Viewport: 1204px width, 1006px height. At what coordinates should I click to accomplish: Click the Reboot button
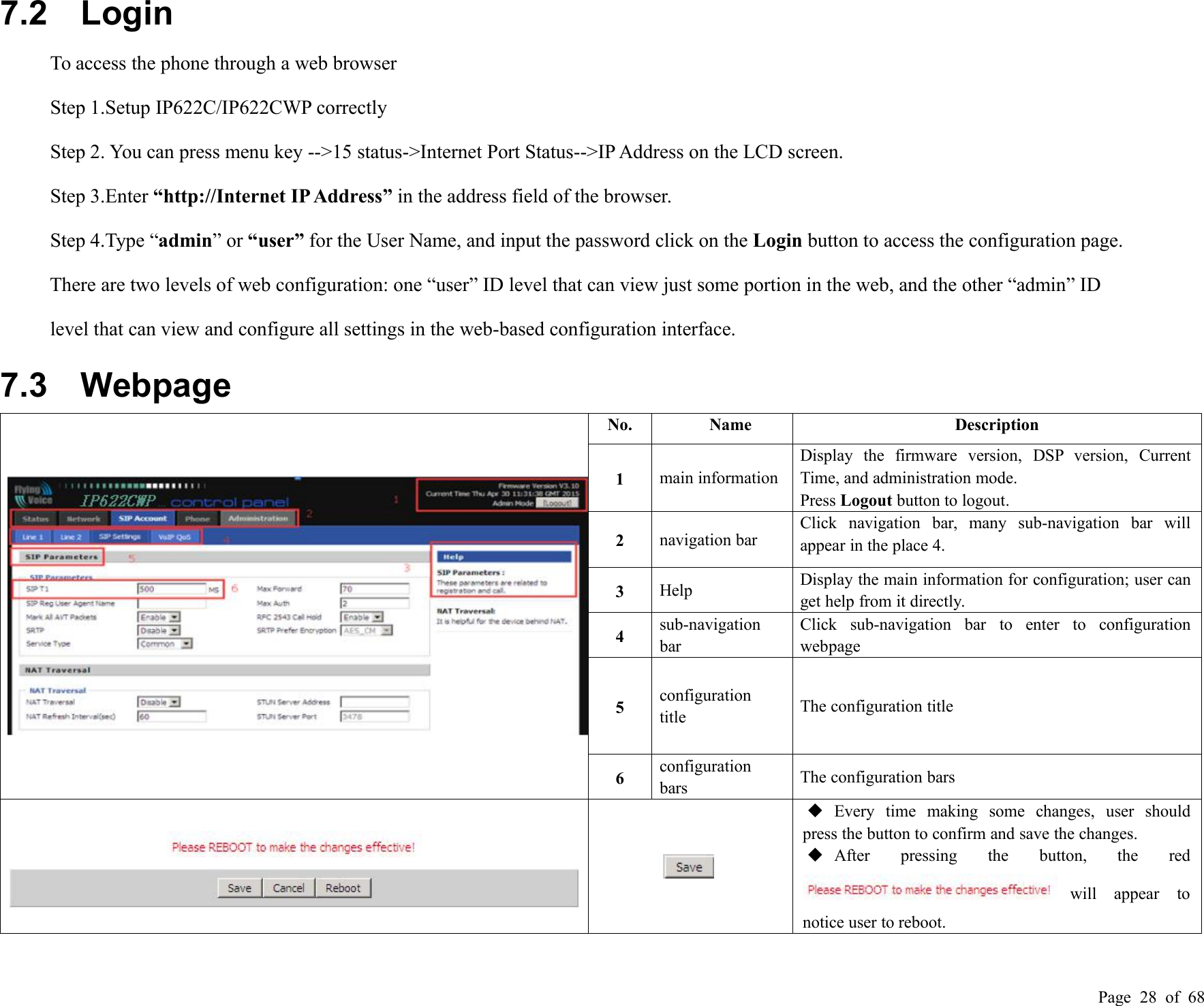[x=343, y=888]
